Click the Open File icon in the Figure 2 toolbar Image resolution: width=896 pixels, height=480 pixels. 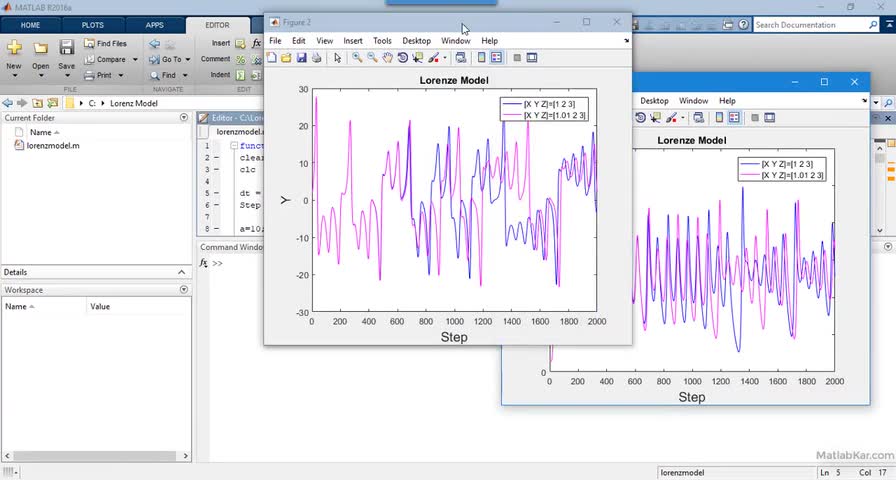286,58
